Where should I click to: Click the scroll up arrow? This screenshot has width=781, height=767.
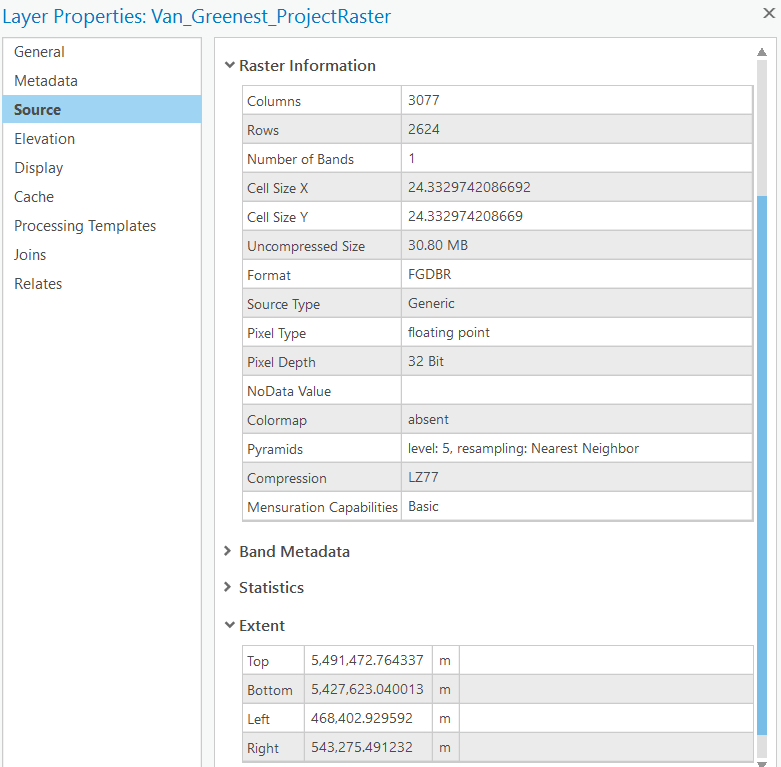tap(762, 53)
